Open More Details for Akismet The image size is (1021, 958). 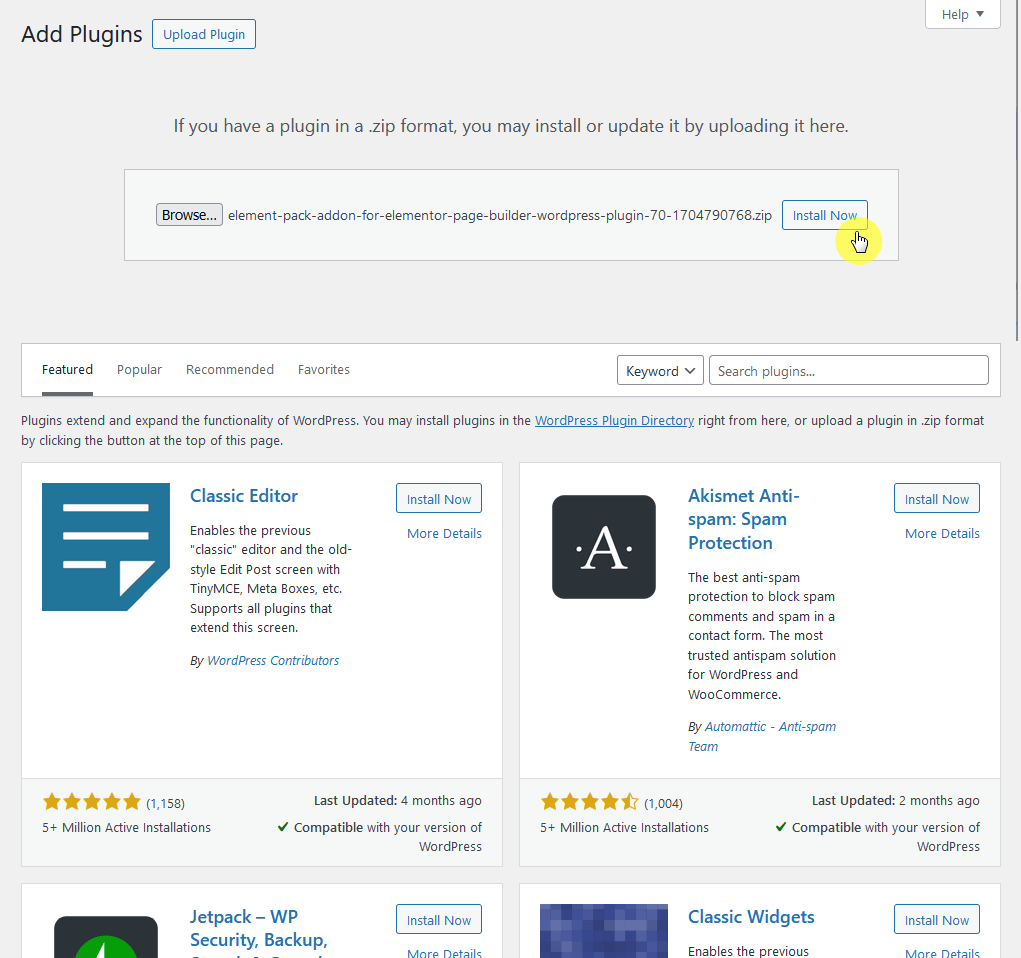(942, 533)
